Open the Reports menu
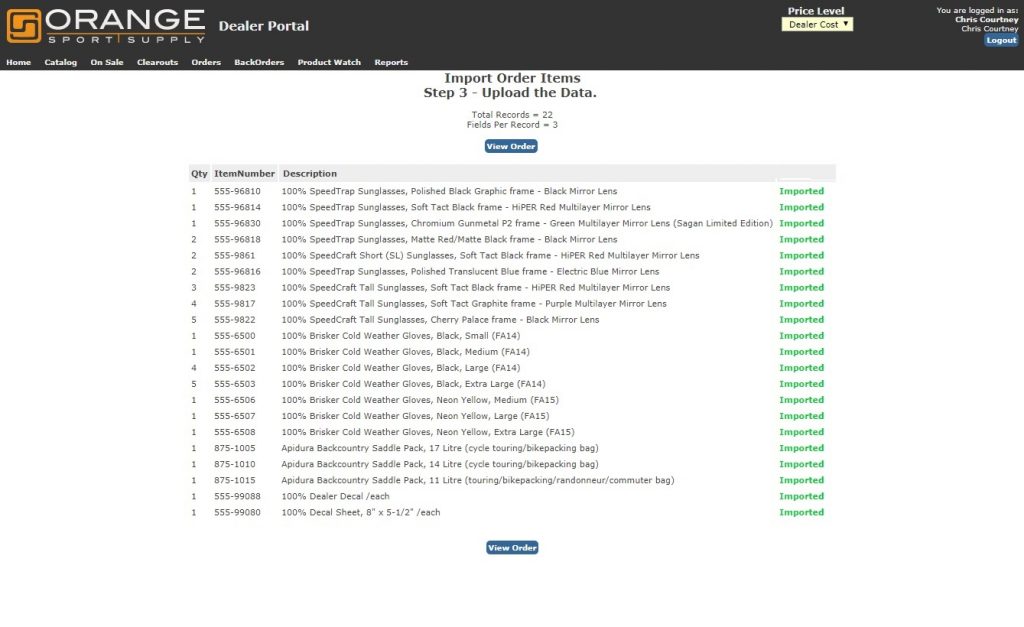This screenshot has height=627, width=1024. coord(391,62)
